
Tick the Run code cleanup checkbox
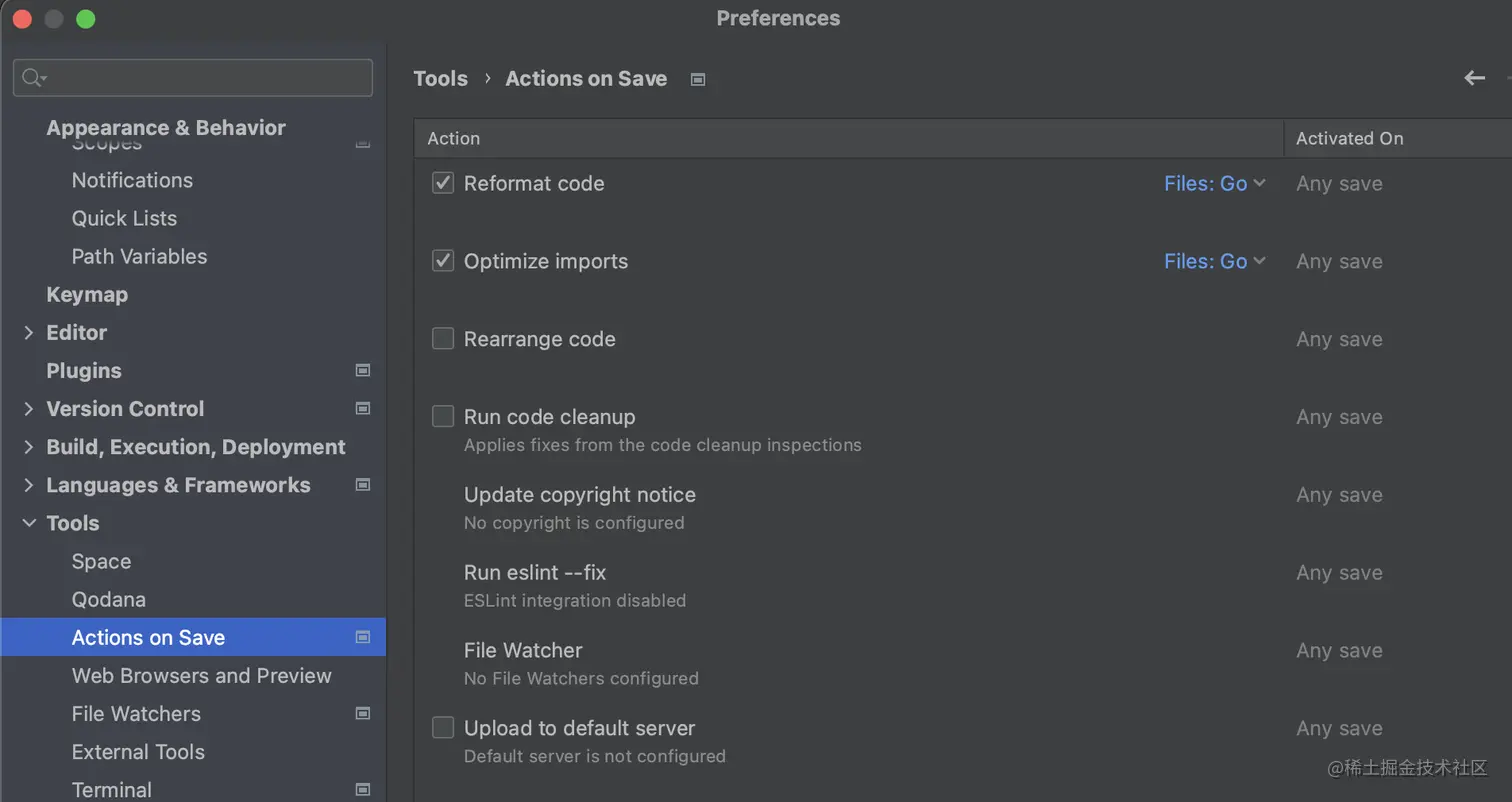pyautogui.click(x=443, y=417)
